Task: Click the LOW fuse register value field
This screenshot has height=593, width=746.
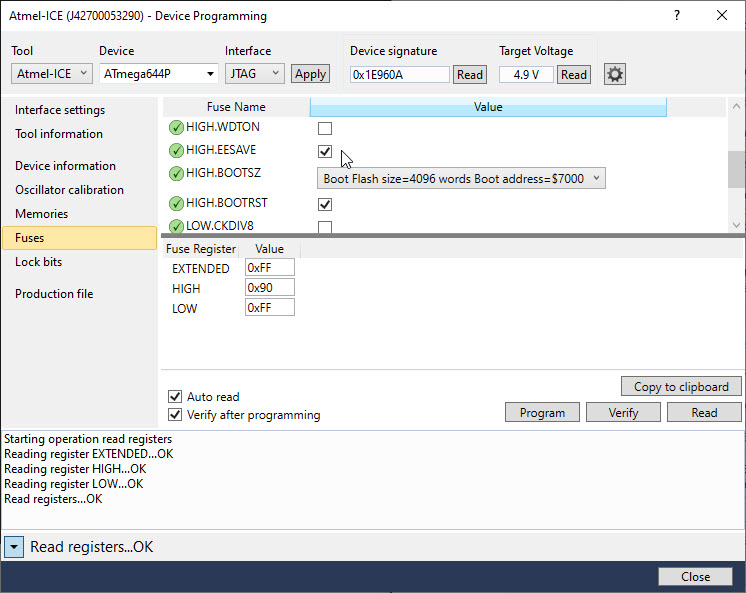Action: [270, 307]
